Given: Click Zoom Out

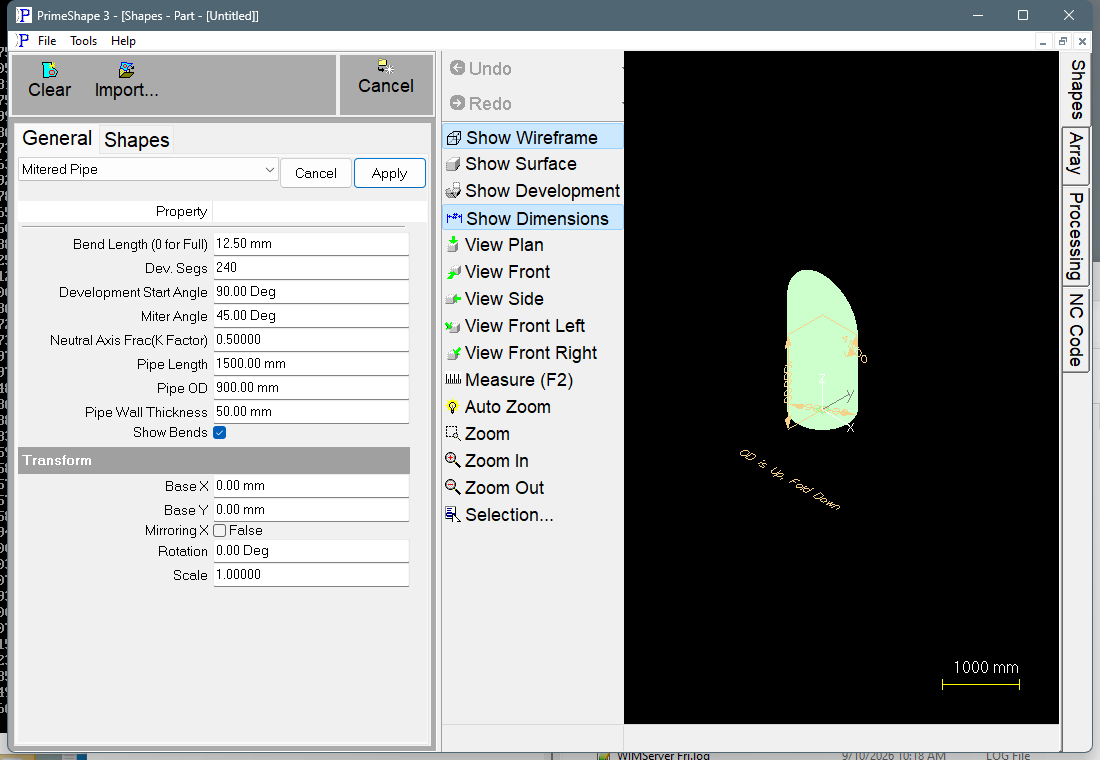Looking at the screenshot, I should [495, 487].
